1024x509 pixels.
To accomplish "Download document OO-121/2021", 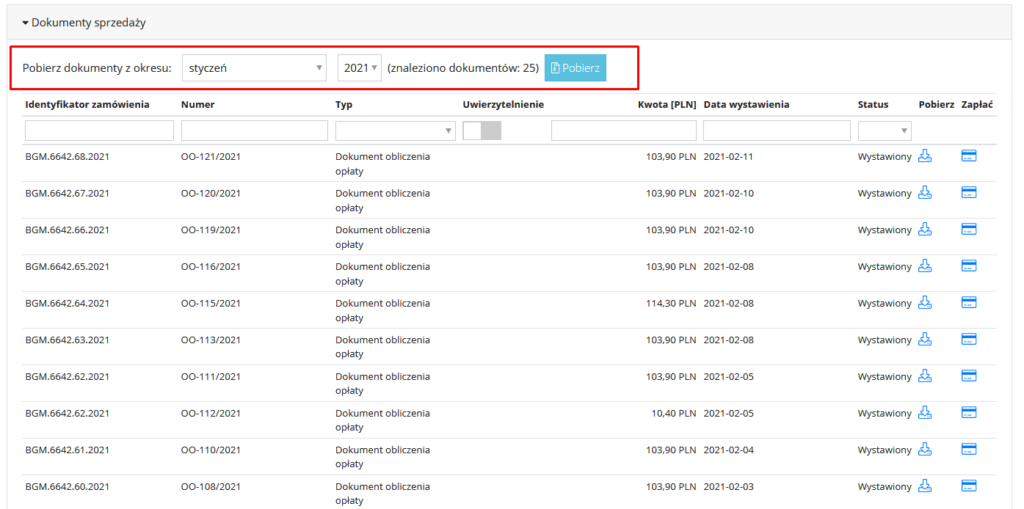I will tap(925, 156).
